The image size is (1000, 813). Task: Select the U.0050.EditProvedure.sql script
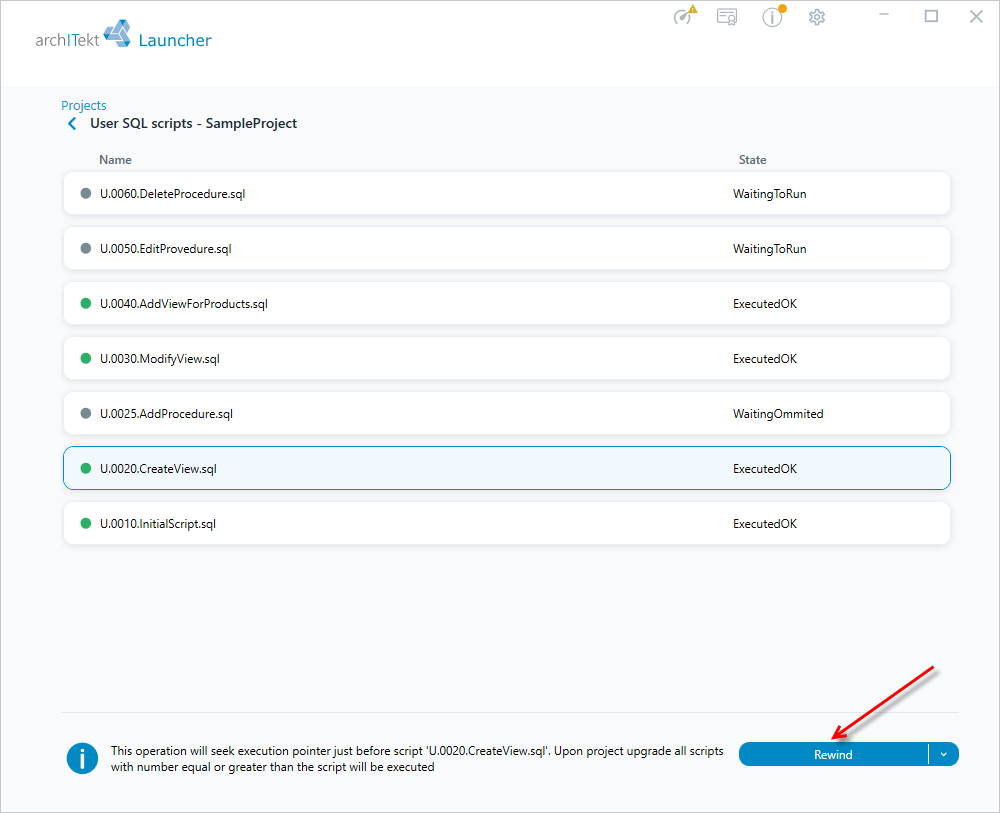(x=506, y=249)
